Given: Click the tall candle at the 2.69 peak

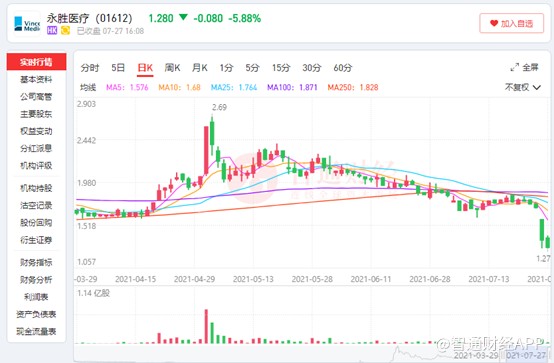Looking at the screenshot, I should (x=212, y=133).
